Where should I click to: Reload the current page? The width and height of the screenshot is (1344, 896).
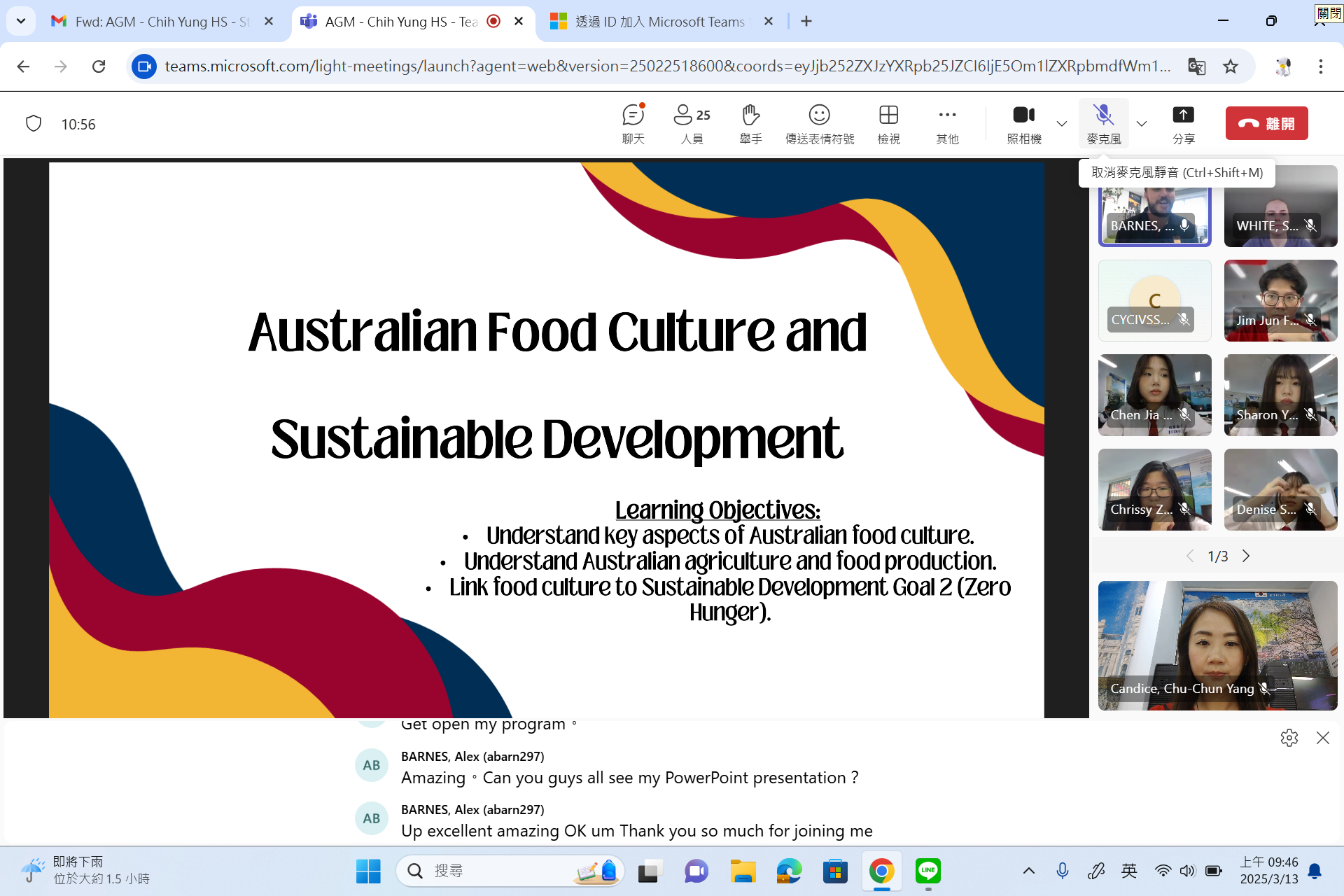99,66
